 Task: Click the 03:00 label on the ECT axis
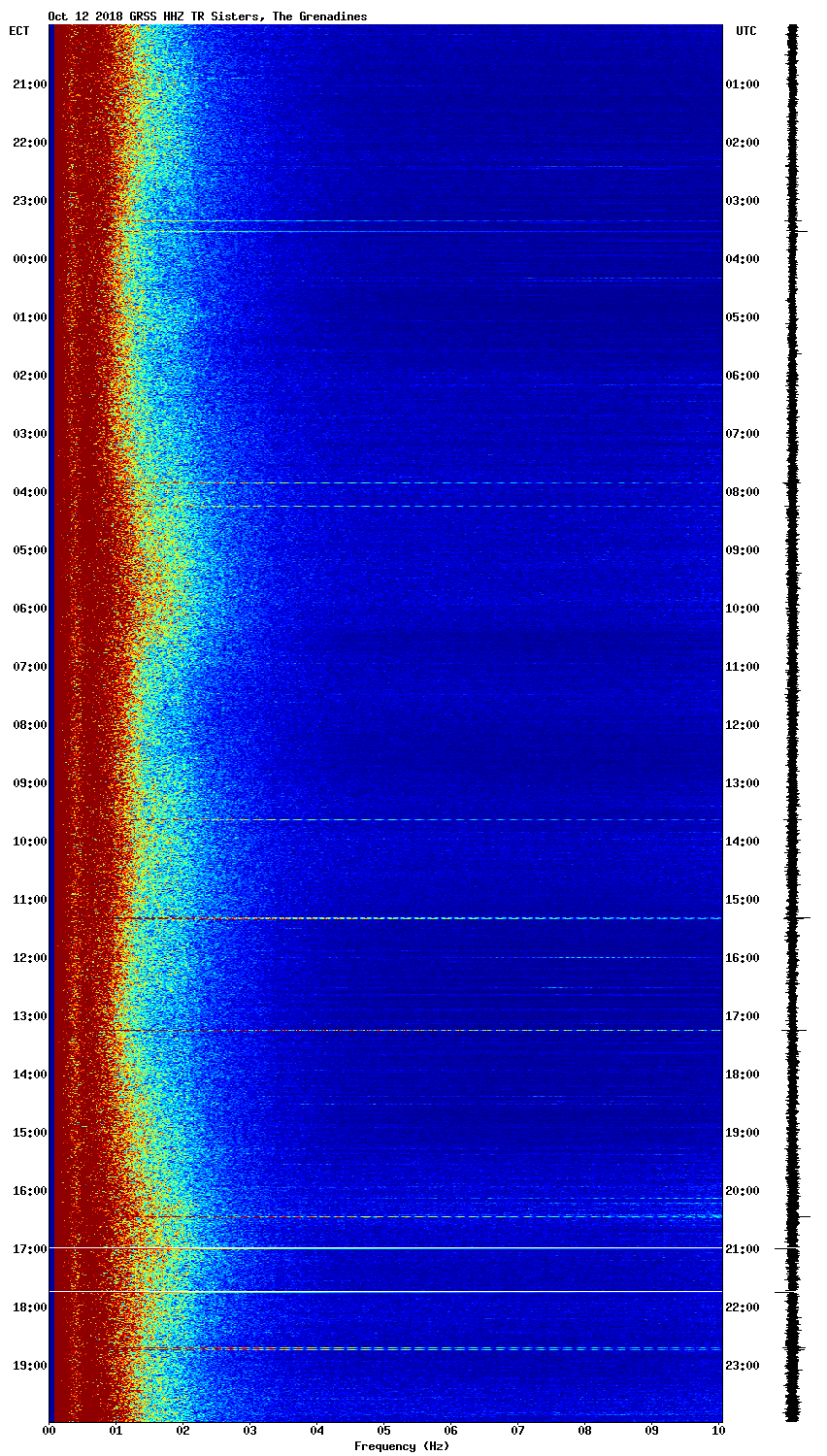pos(29,434)
